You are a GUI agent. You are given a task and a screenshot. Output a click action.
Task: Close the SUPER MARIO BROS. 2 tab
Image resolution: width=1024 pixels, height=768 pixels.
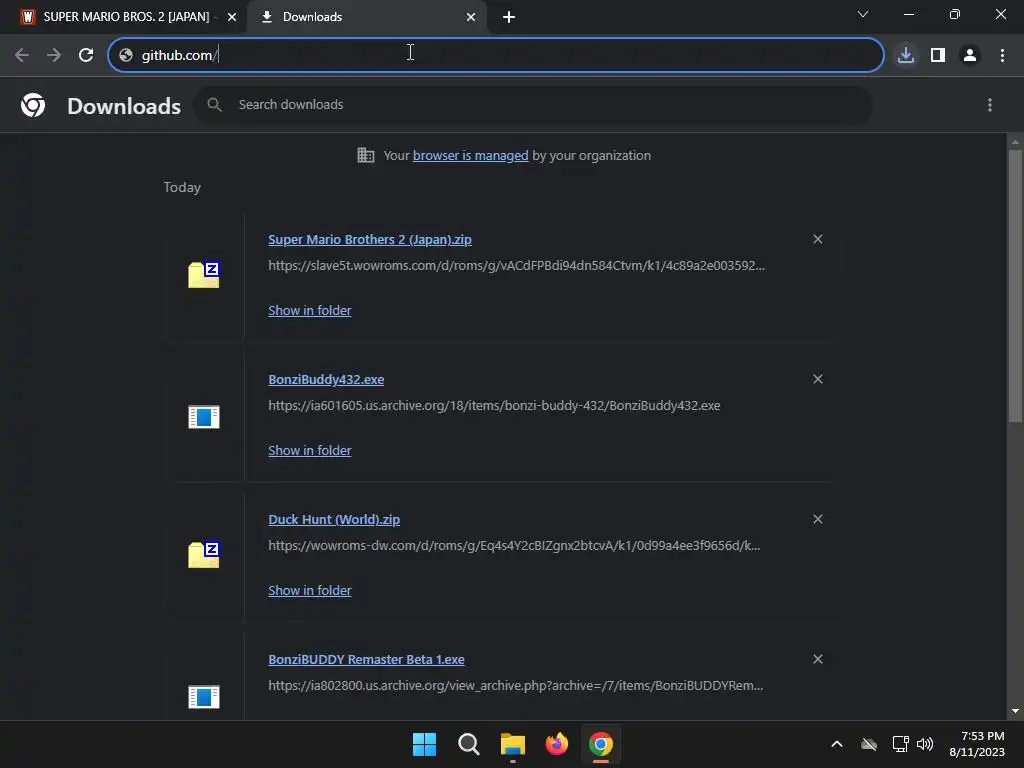(x=232, y=17)
